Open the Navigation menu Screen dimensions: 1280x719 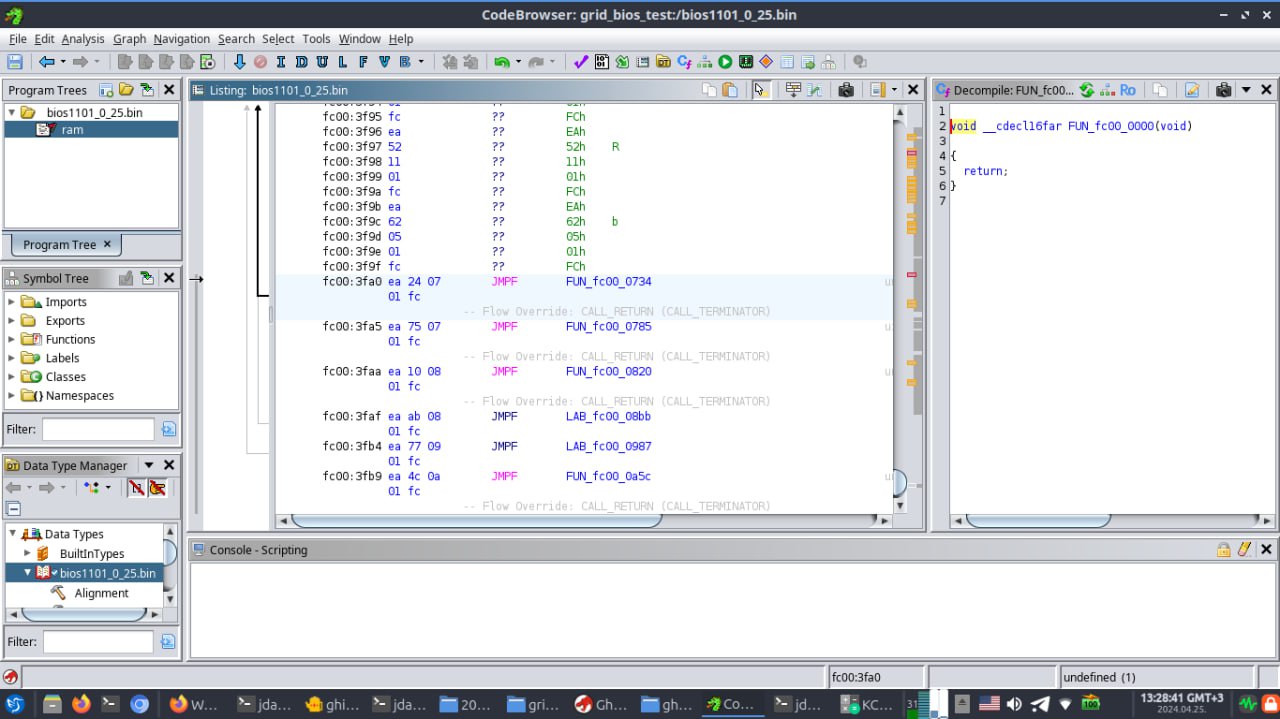point(181,39)
